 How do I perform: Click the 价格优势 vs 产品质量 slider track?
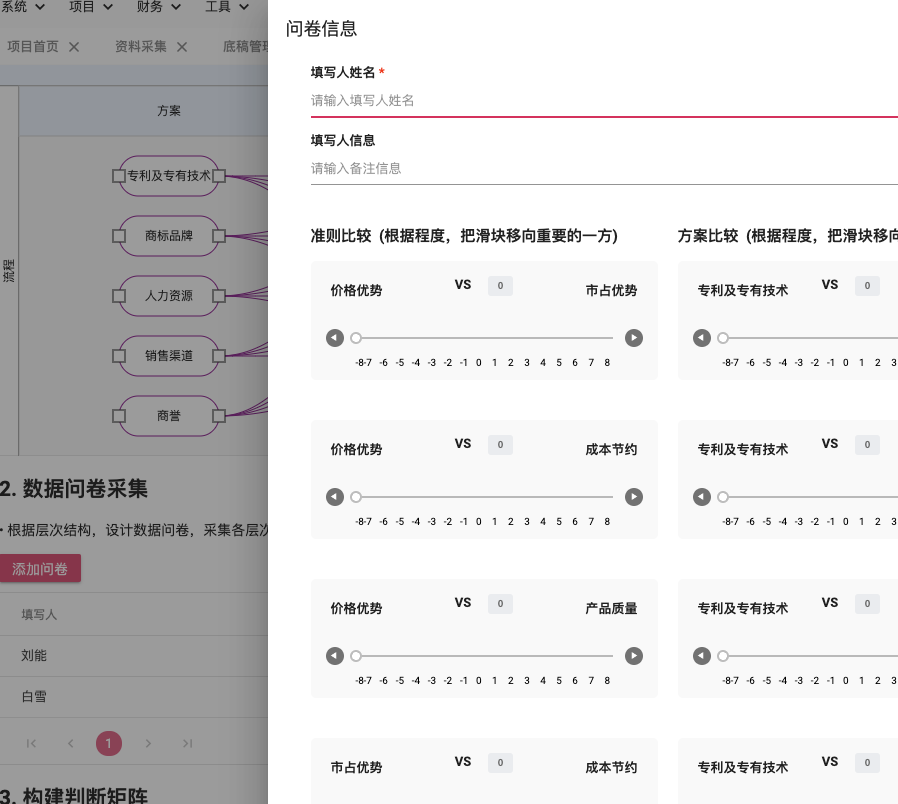tap(484, 656)
